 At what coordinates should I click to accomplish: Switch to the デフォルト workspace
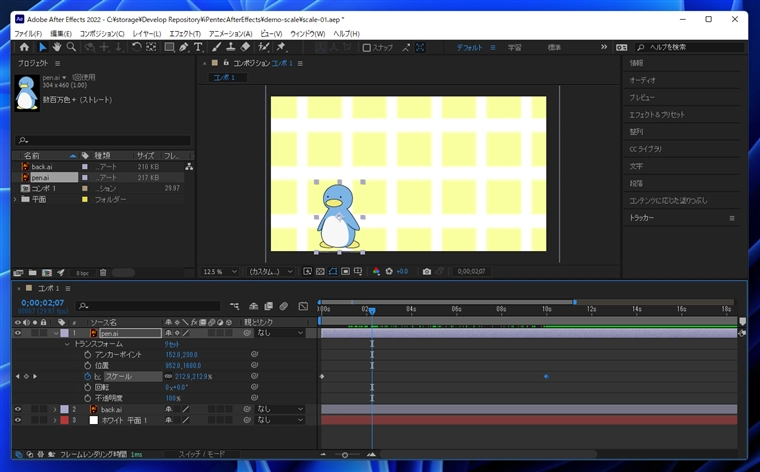coord(469,47)
